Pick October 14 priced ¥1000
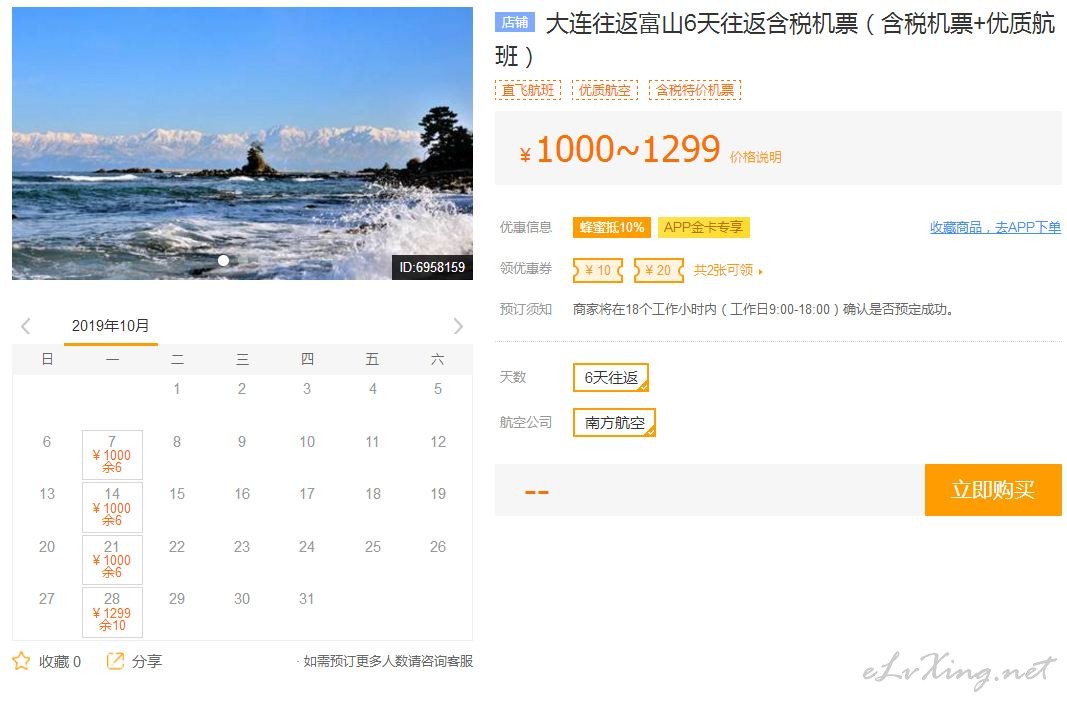Image resolution: width=1067 pixels, height=704 pixels. 112,507
